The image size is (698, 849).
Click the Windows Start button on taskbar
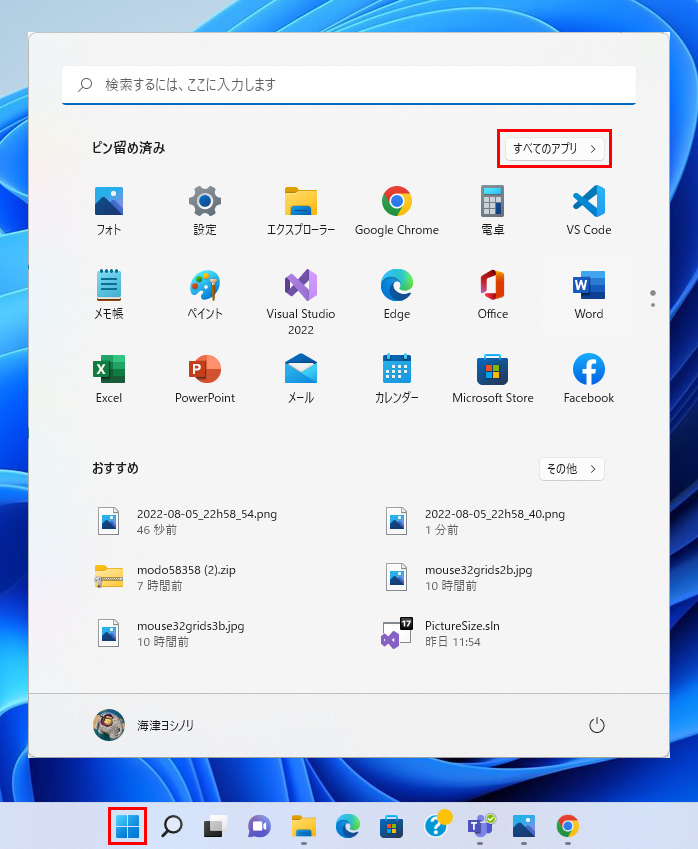[x=128, y=826]
